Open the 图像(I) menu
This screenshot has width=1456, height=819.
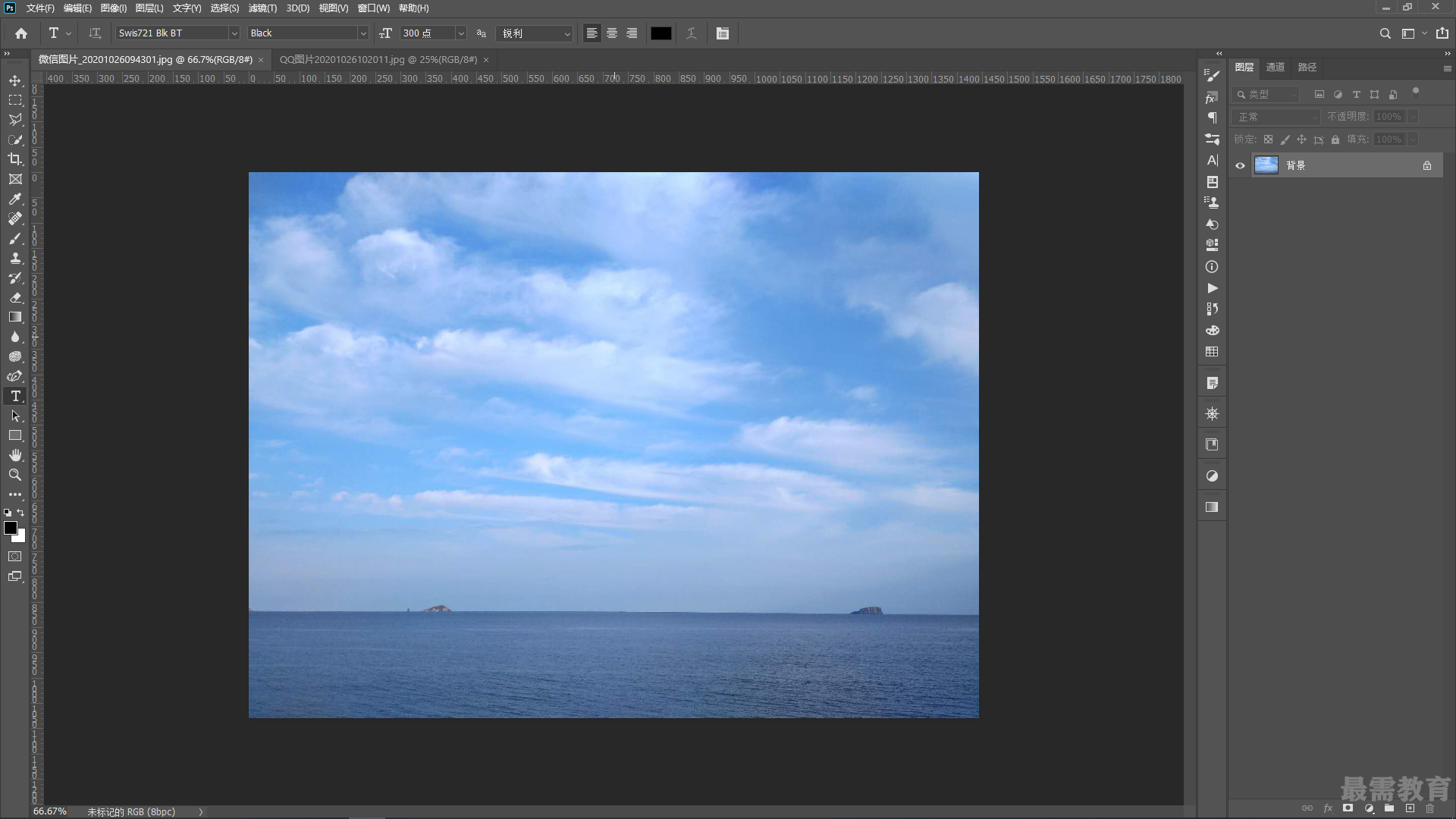pos(114,8)
